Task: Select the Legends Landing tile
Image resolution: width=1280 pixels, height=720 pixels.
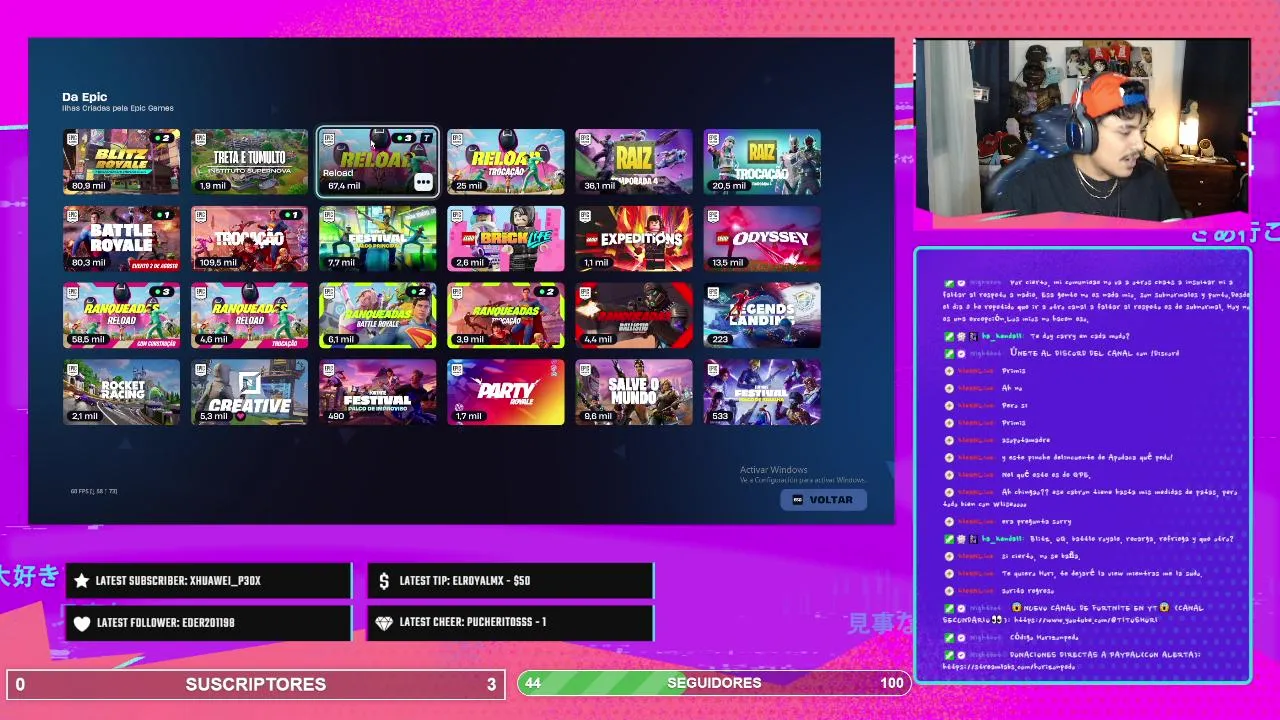Action: (761, 315)
